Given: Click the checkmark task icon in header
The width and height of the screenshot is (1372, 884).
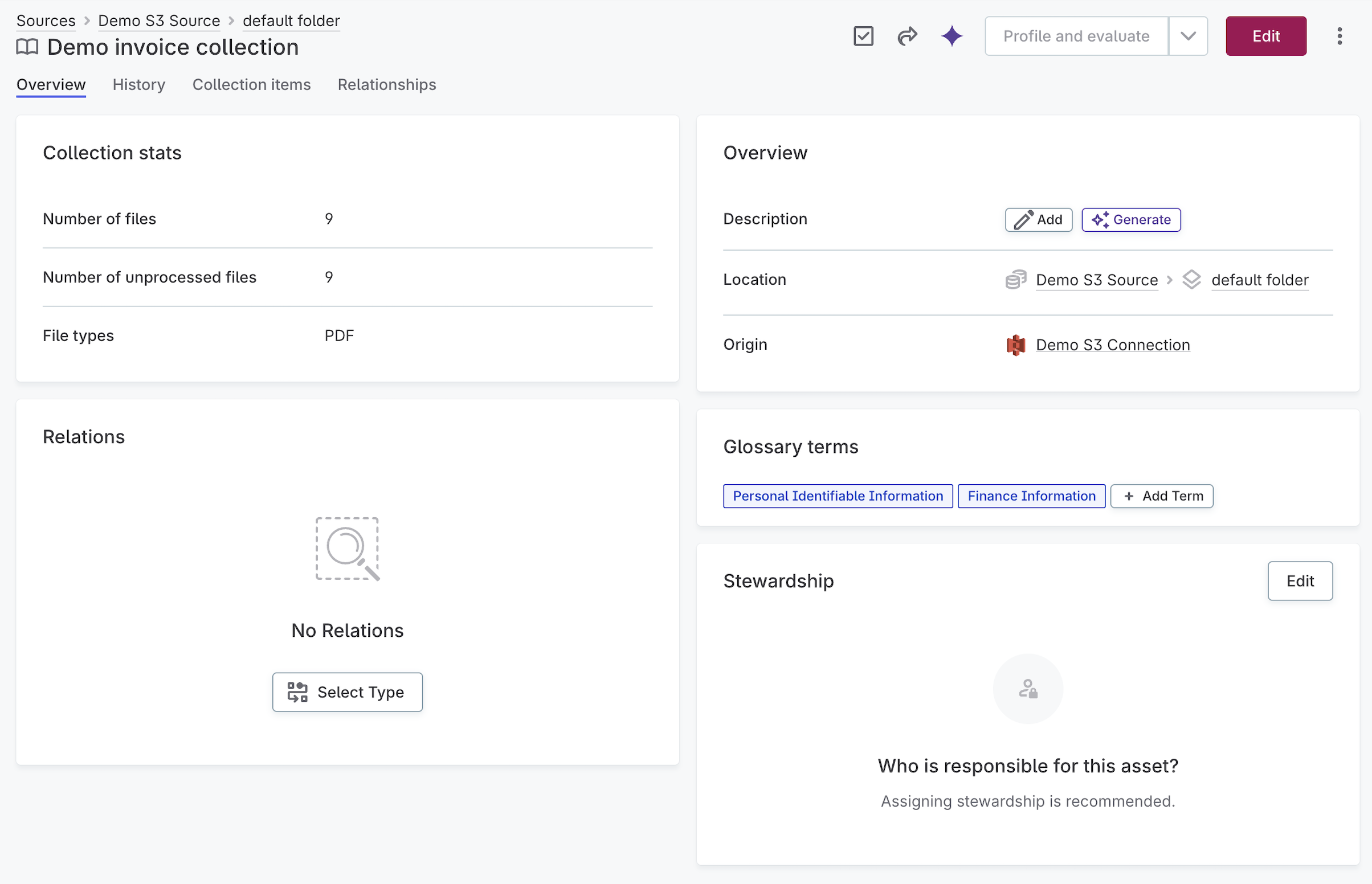Looking at the screenshot, I should pyautogui.click(x=863, y=36).
